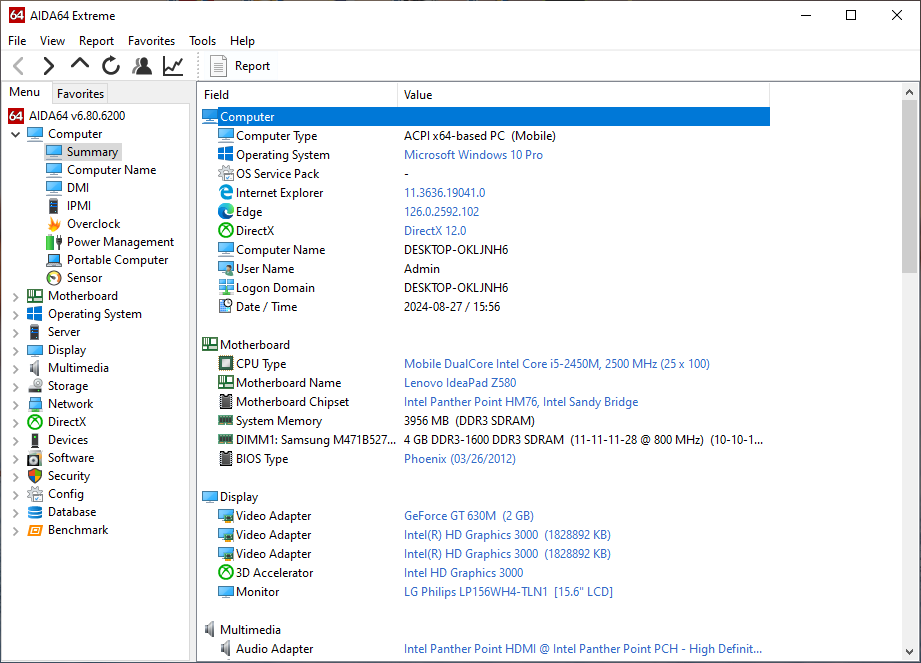Click the Field column header

[x=298, y=95]
